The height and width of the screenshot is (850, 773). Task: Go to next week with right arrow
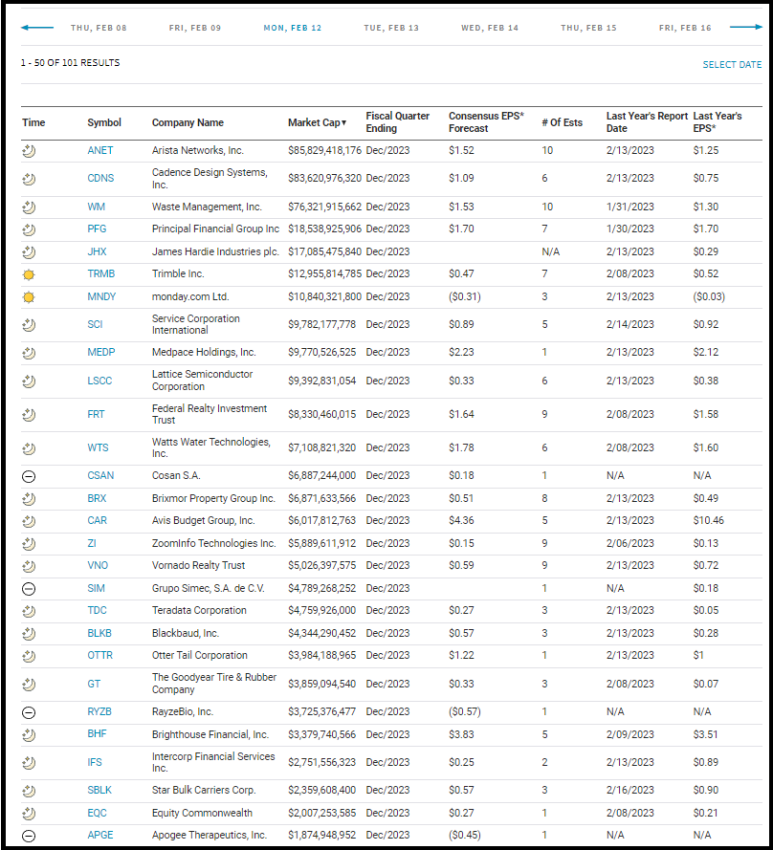click(x=746, y=27)
